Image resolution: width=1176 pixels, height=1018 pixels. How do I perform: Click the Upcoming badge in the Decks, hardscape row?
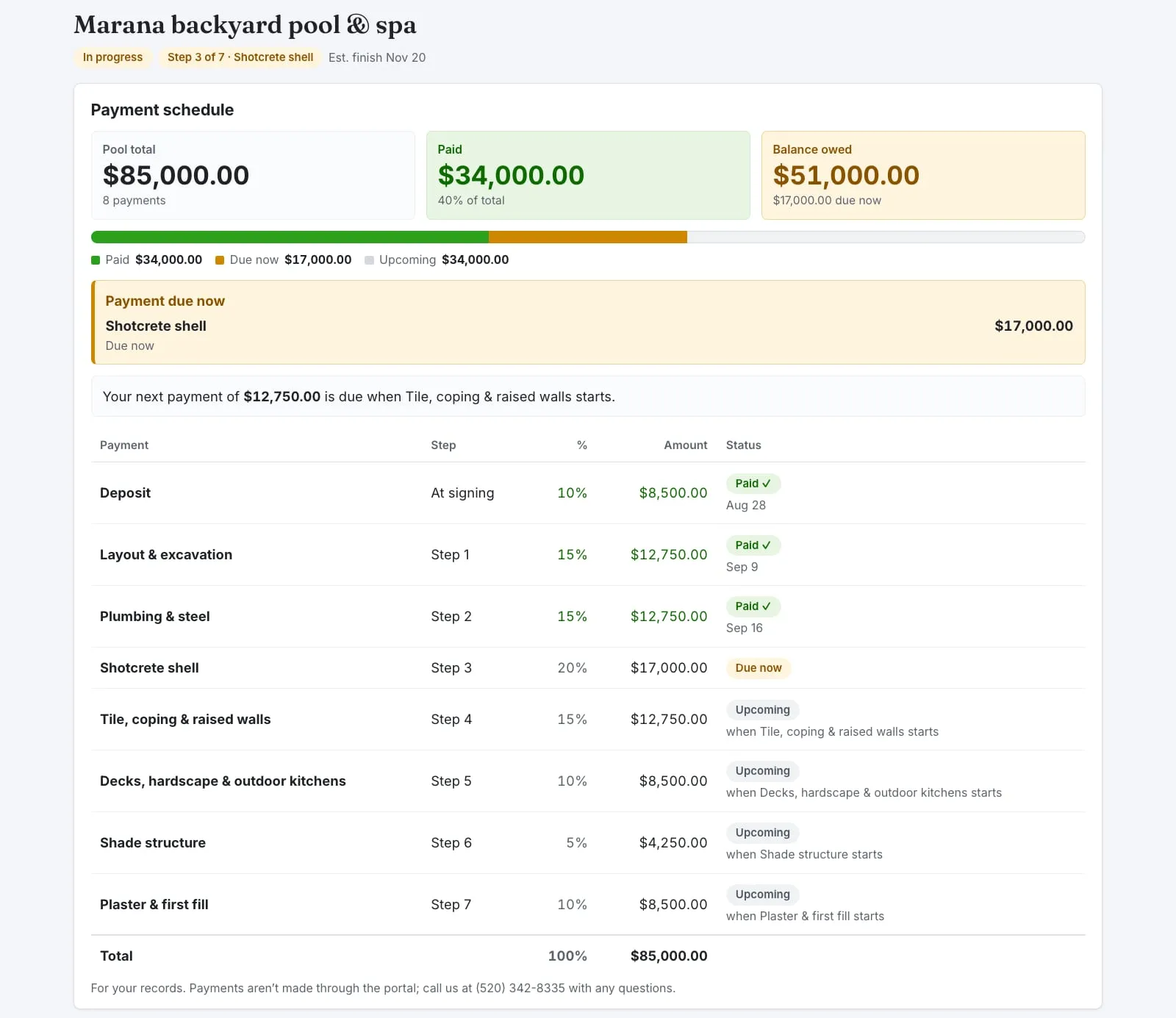tap(763, 771)
